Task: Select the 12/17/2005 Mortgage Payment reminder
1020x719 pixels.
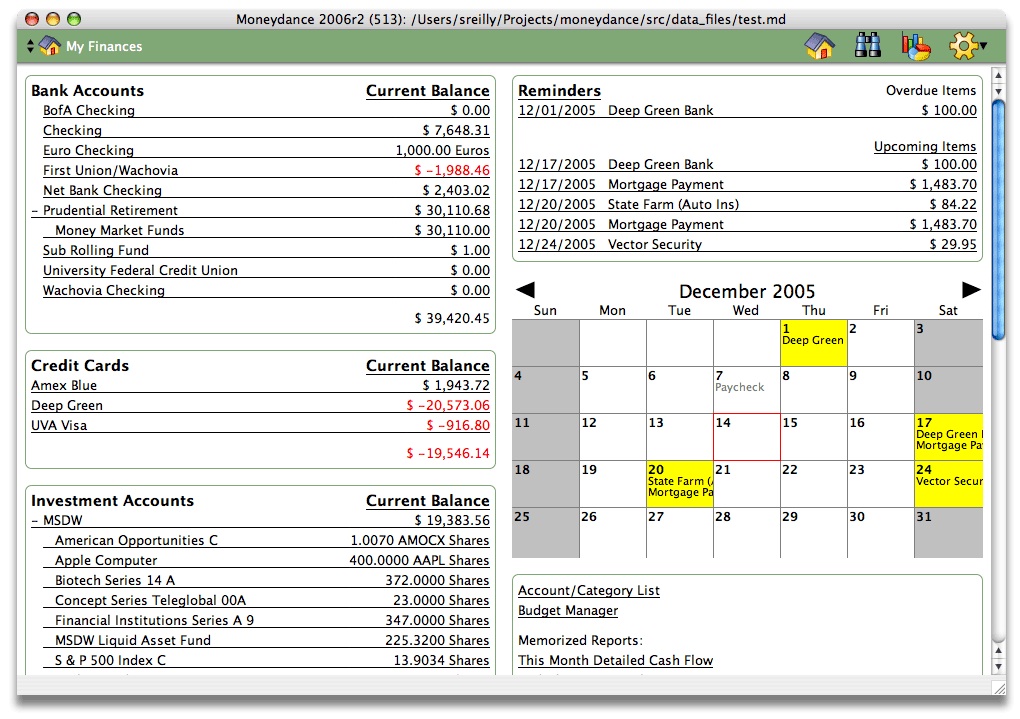Action: pyautogui.click(x=747, y=185)
